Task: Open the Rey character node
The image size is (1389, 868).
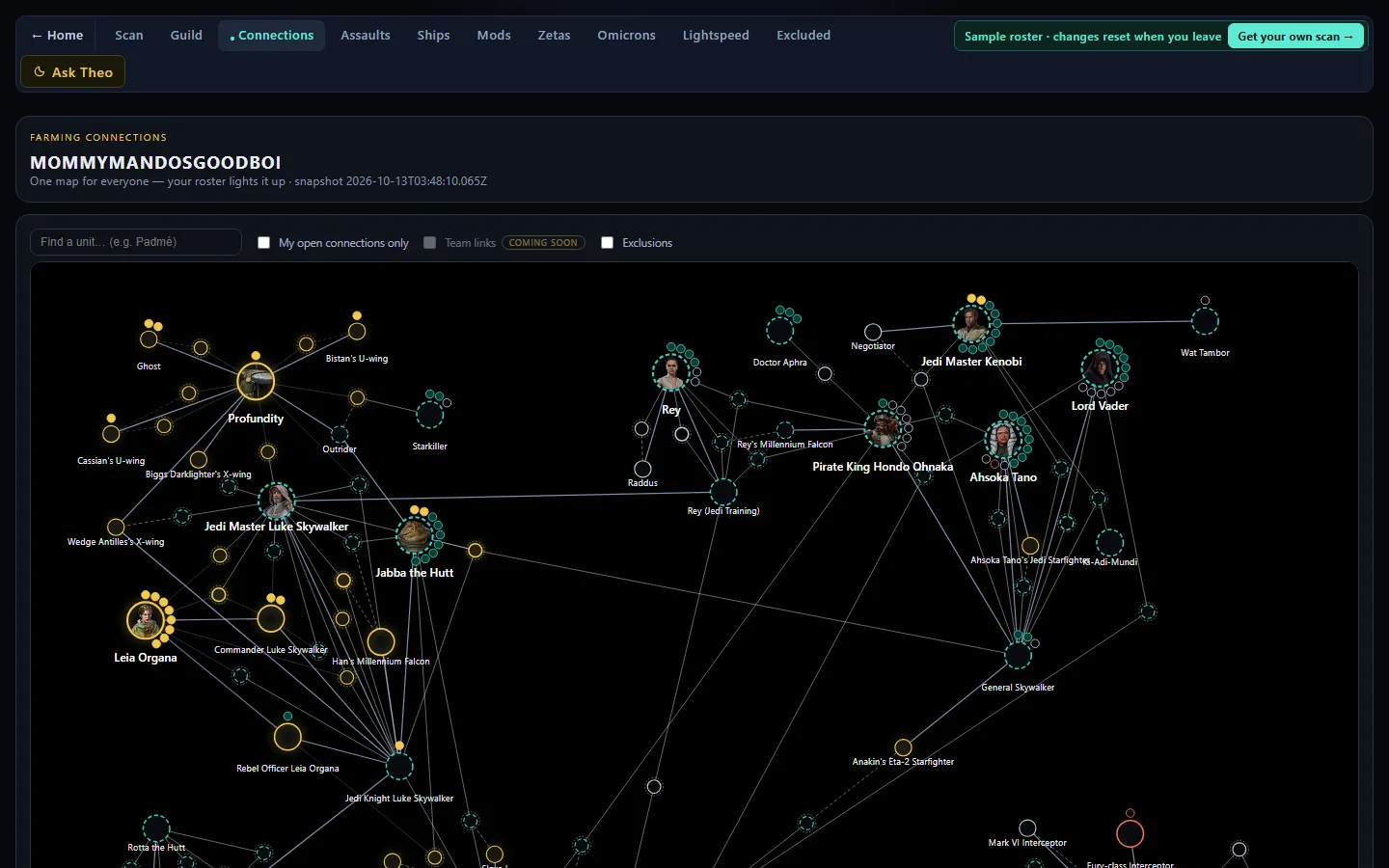Action: click(x=671, y=372)
